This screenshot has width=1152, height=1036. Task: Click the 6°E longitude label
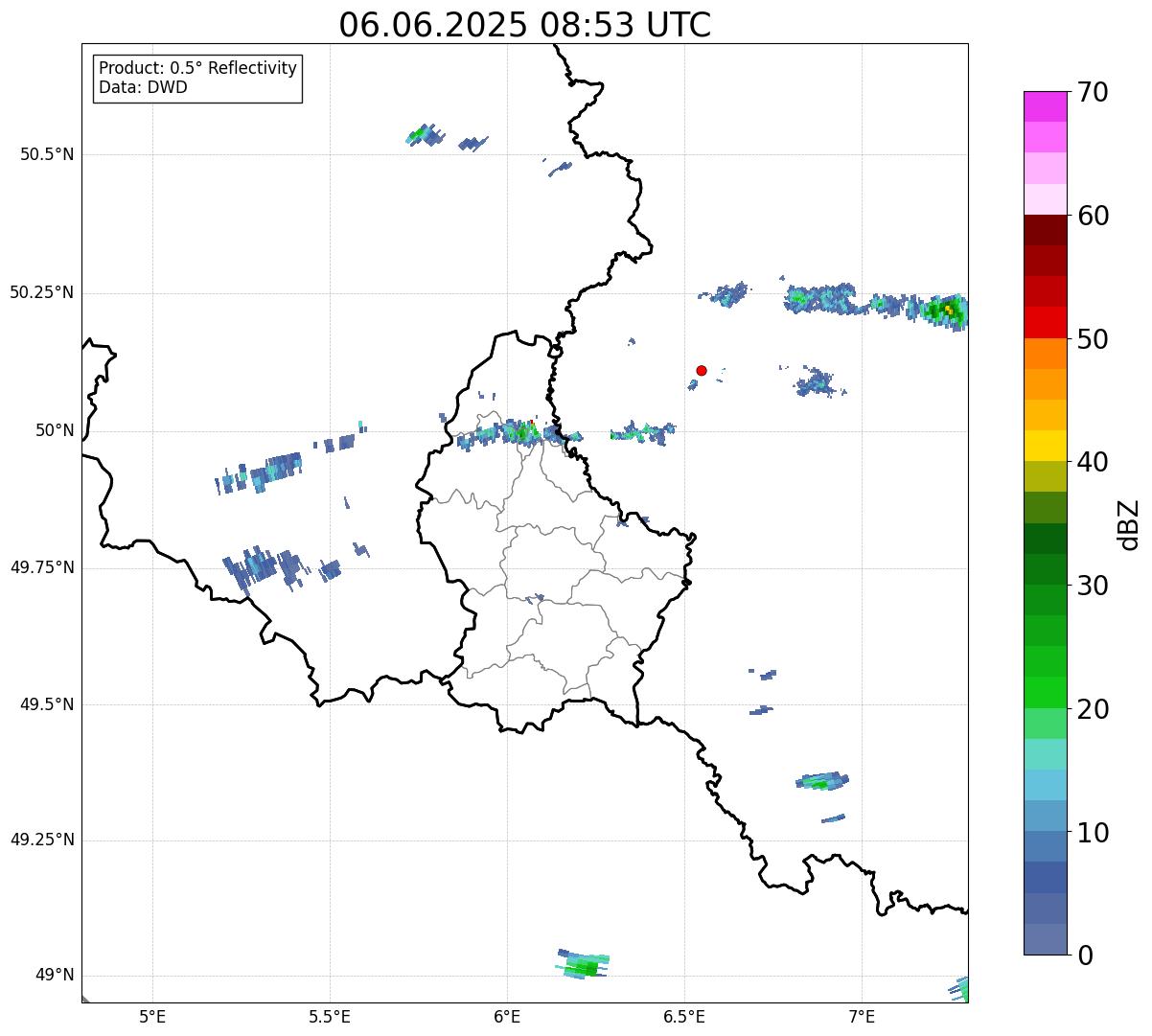click(x=507, y=1017)
